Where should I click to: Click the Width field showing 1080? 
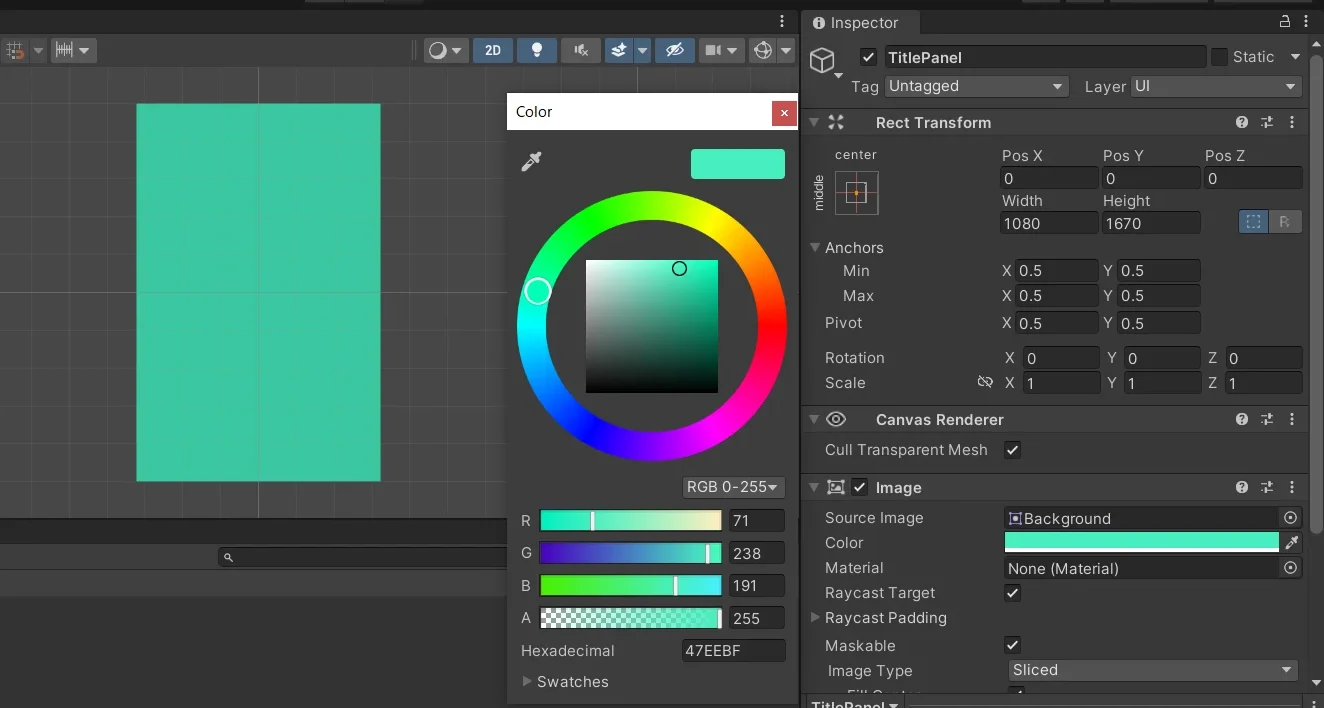(1049, 223)
